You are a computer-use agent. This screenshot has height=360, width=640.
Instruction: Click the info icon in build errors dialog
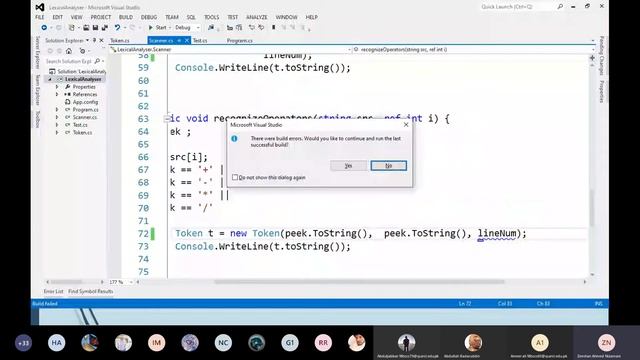(x=234, y=139)
